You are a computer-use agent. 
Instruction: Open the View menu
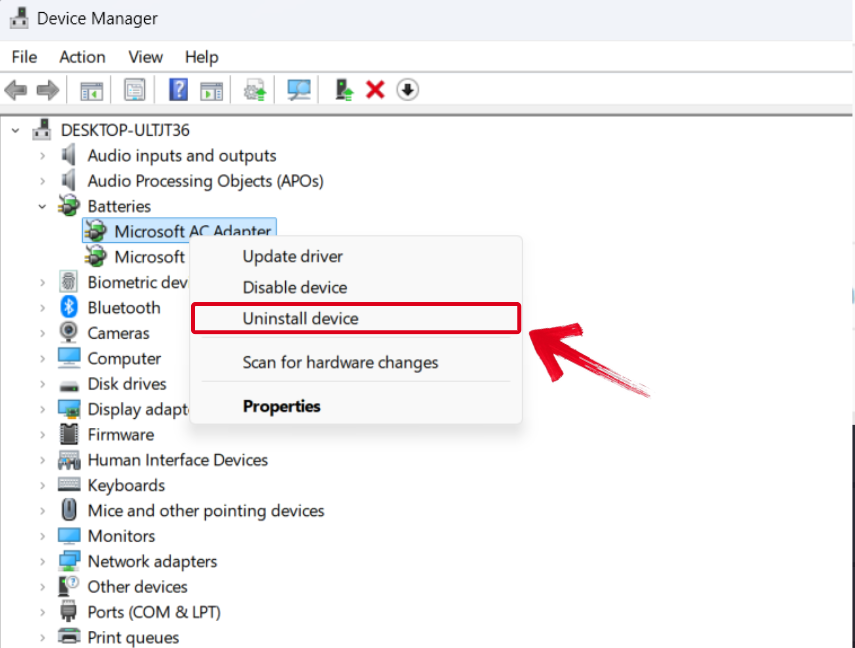click(x=145, y=57)
